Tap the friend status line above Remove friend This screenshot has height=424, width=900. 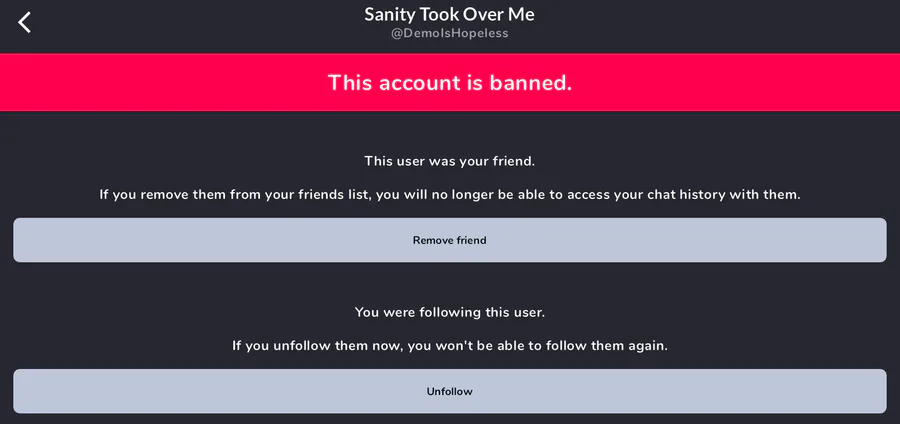[449, 160]
